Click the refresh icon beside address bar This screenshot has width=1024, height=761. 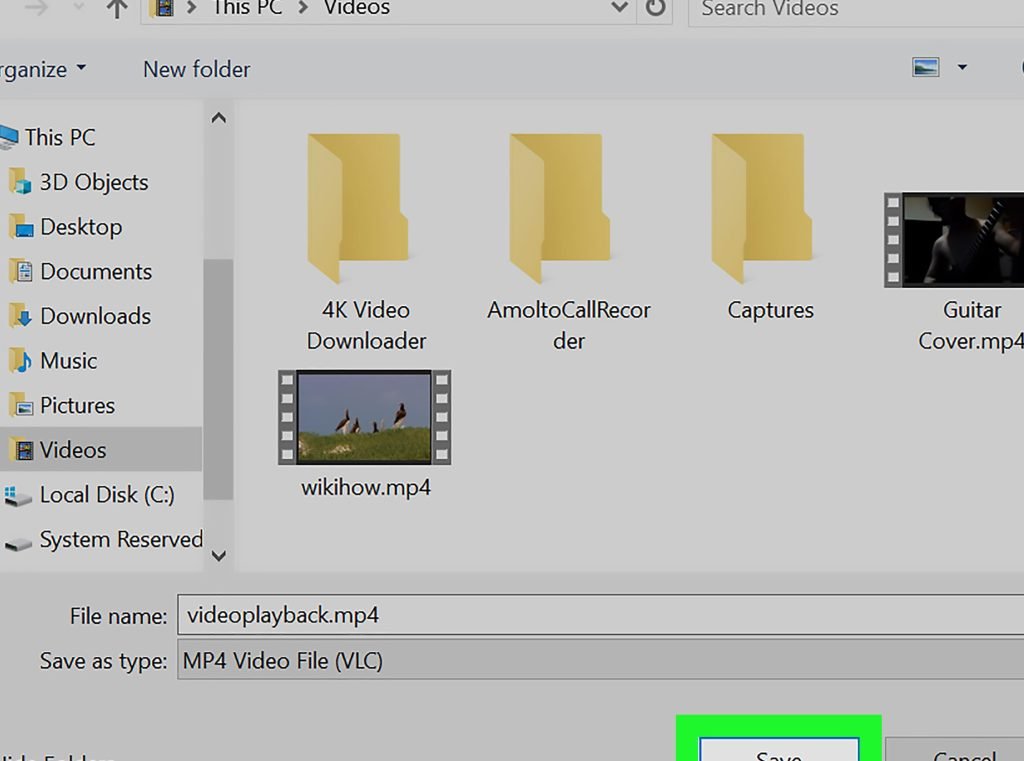[x=655, y=9]
